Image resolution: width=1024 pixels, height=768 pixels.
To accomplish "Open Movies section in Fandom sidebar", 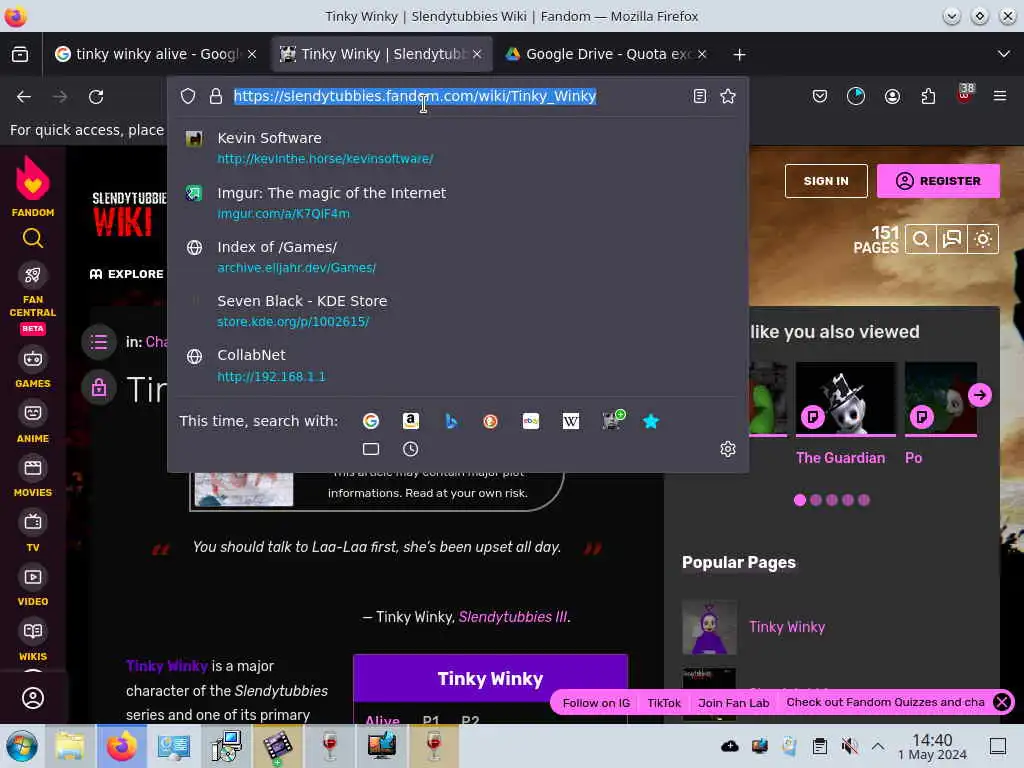I will tap(33, 477).
